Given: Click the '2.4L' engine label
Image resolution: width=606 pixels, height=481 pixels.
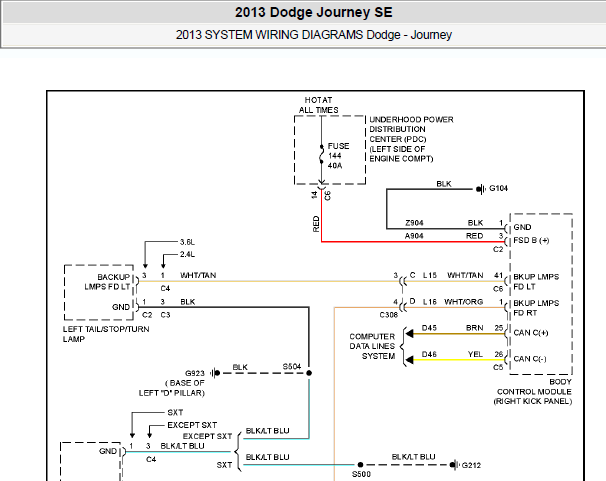Looking at the screenshot, I should click(187, 254).
